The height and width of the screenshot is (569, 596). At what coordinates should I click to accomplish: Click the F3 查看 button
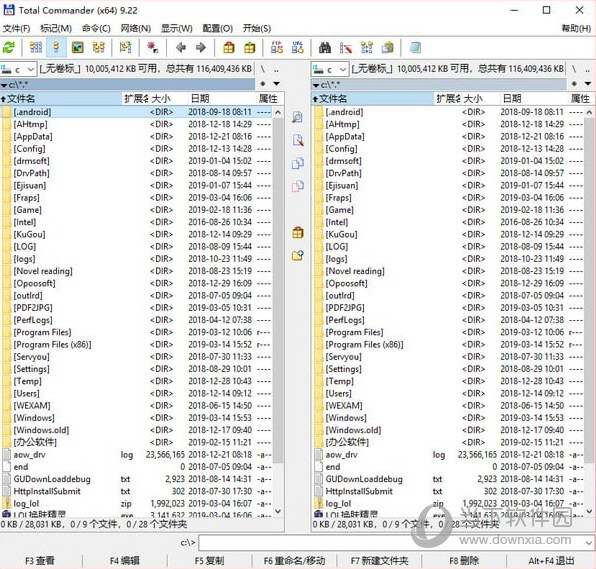[x=40, y=561]
